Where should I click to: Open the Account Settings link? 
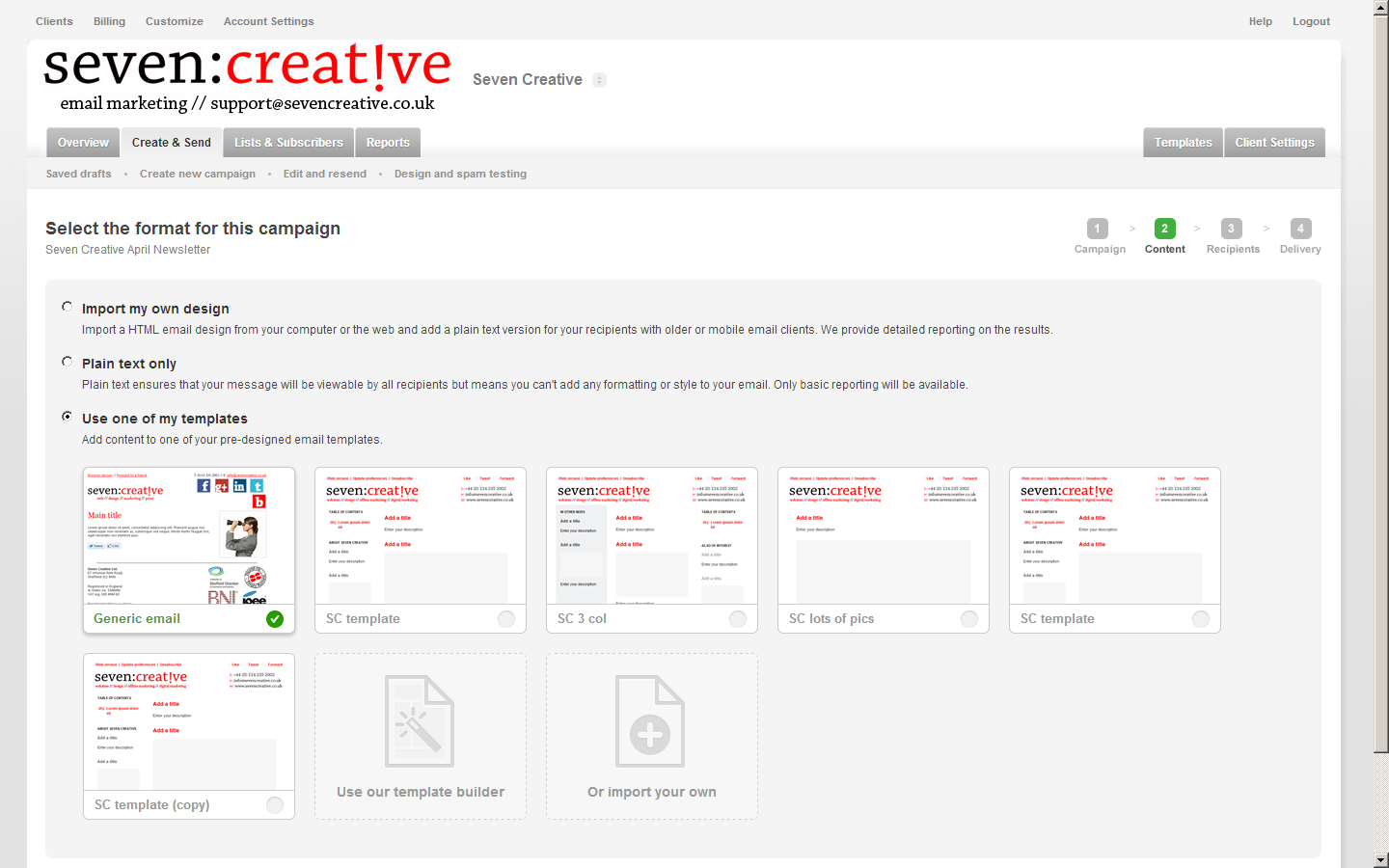coord(268,21)
